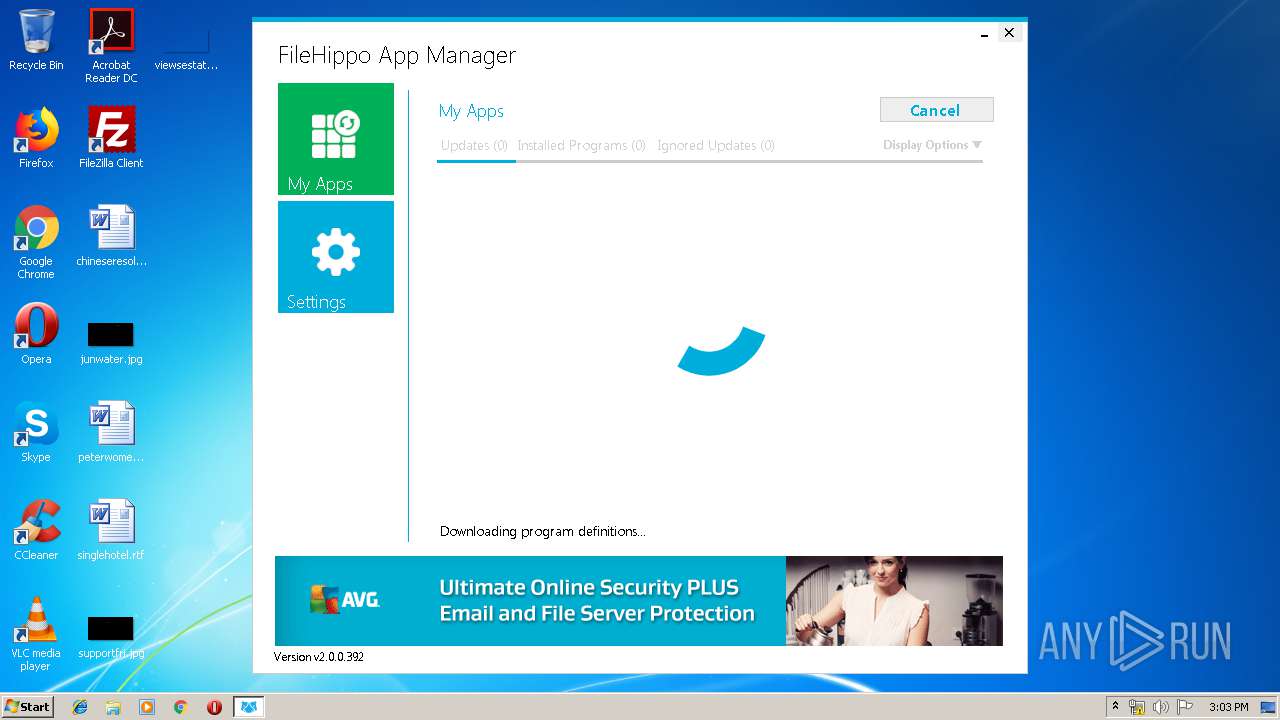Screen dimensions: 1280x720
Task: Click the 3:03 PM clock
Action: pos(1228,707)
